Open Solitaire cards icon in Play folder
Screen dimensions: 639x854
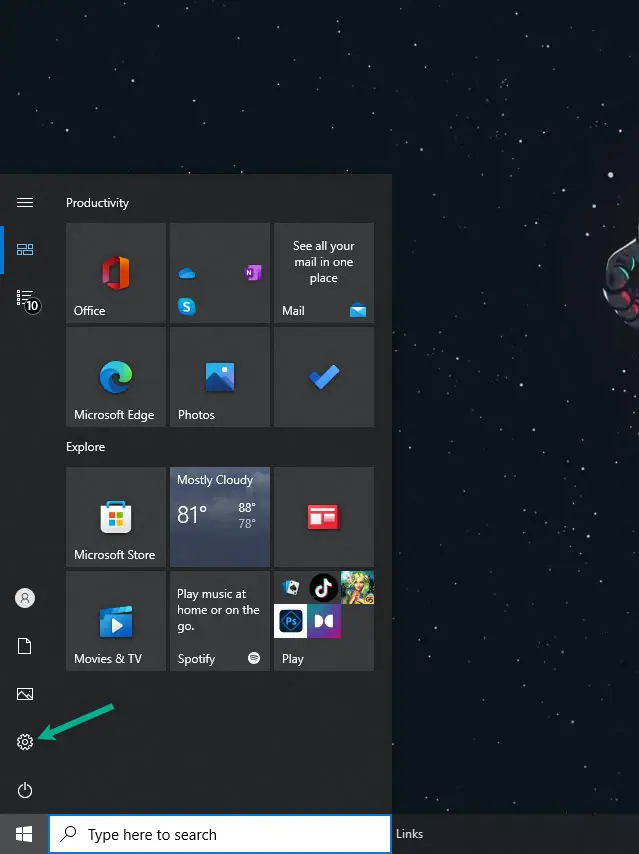[291, 588]
